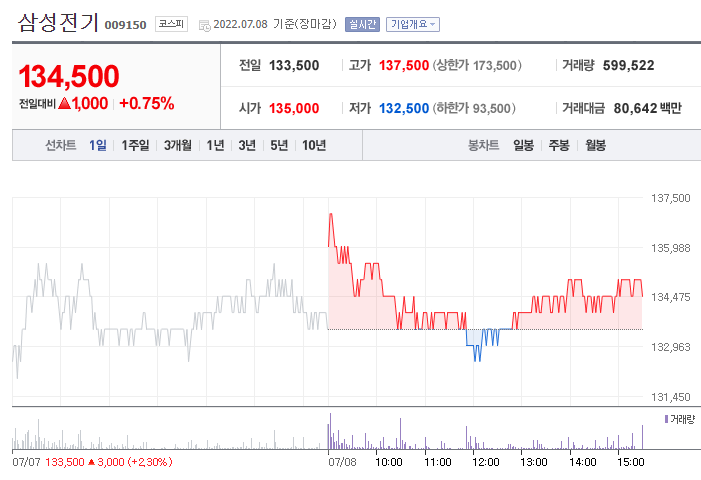Open the 기업개요 dropdown
The image size is (701, 480).
pos(413,24)
